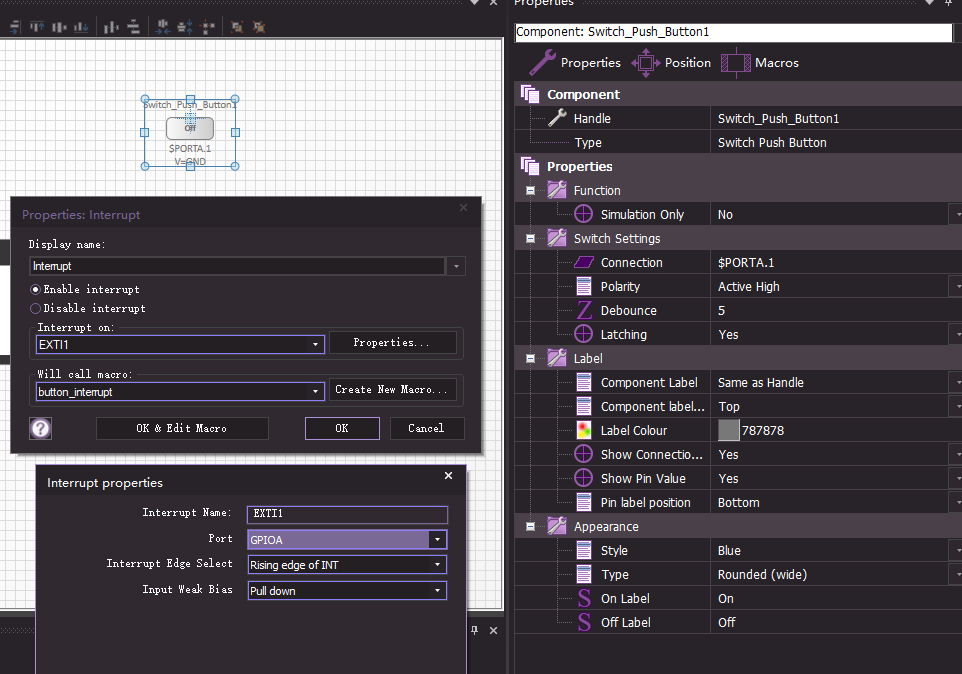Click the align vertical centers toolbar icon
Screen dimensions: 962x674
pos(59,27)
